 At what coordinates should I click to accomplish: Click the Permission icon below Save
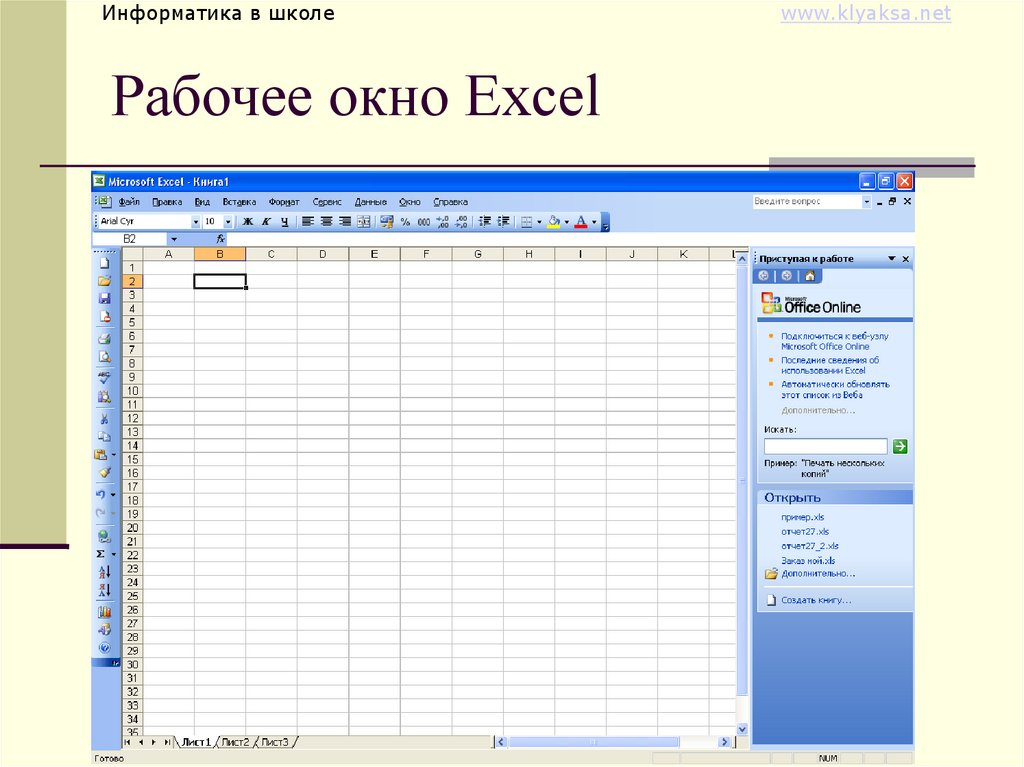(104, 317)
